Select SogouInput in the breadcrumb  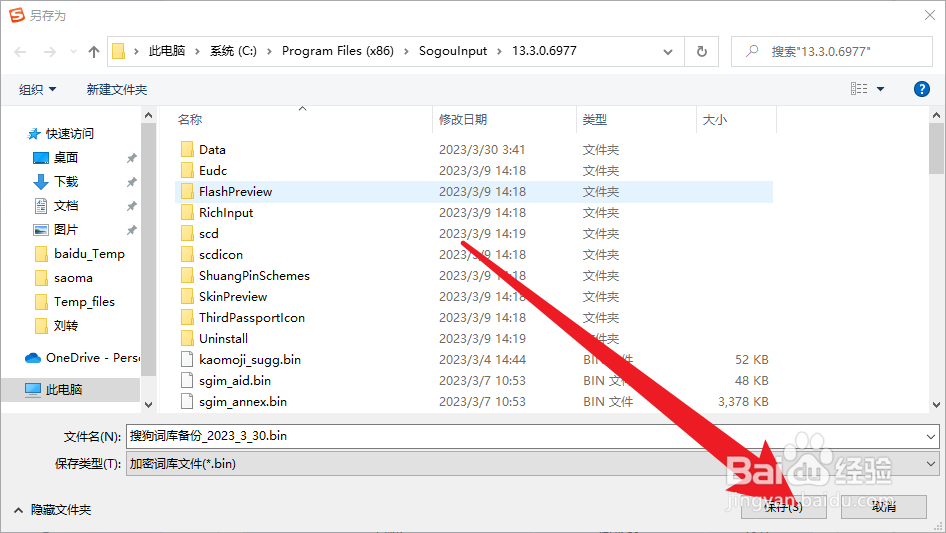(452, 51)
